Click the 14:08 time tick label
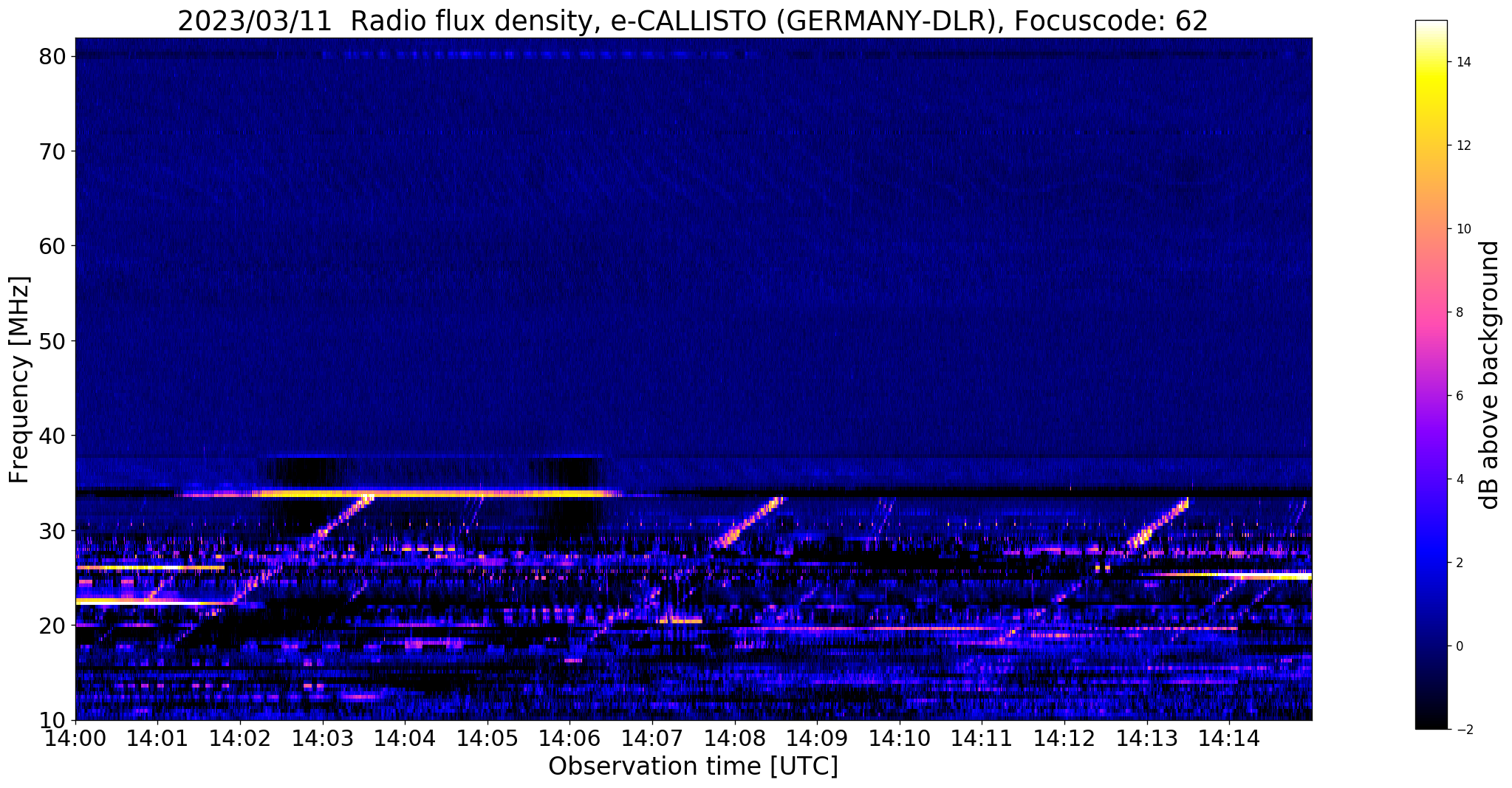 [734, 738]
